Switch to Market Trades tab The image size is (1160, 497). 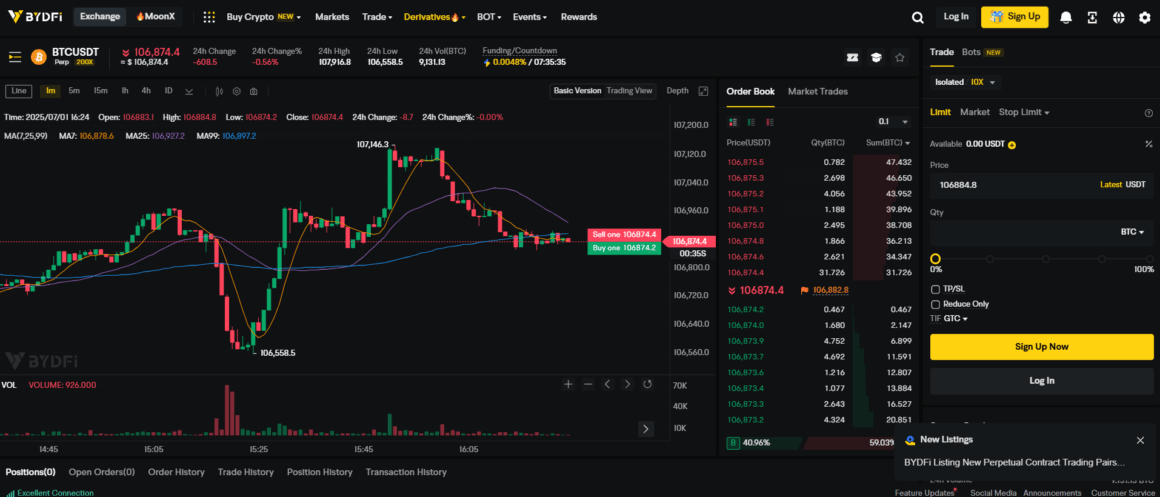click(817, 92)
